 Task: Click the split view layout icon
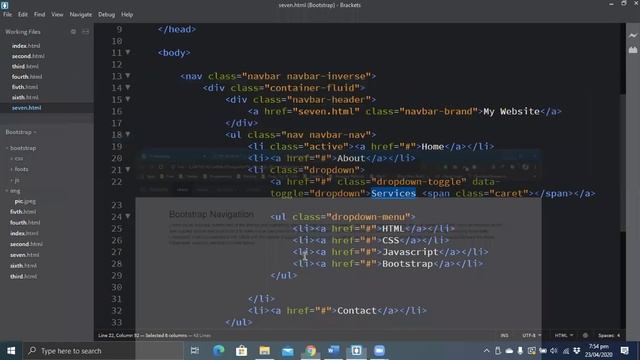(x=86, y=31)
